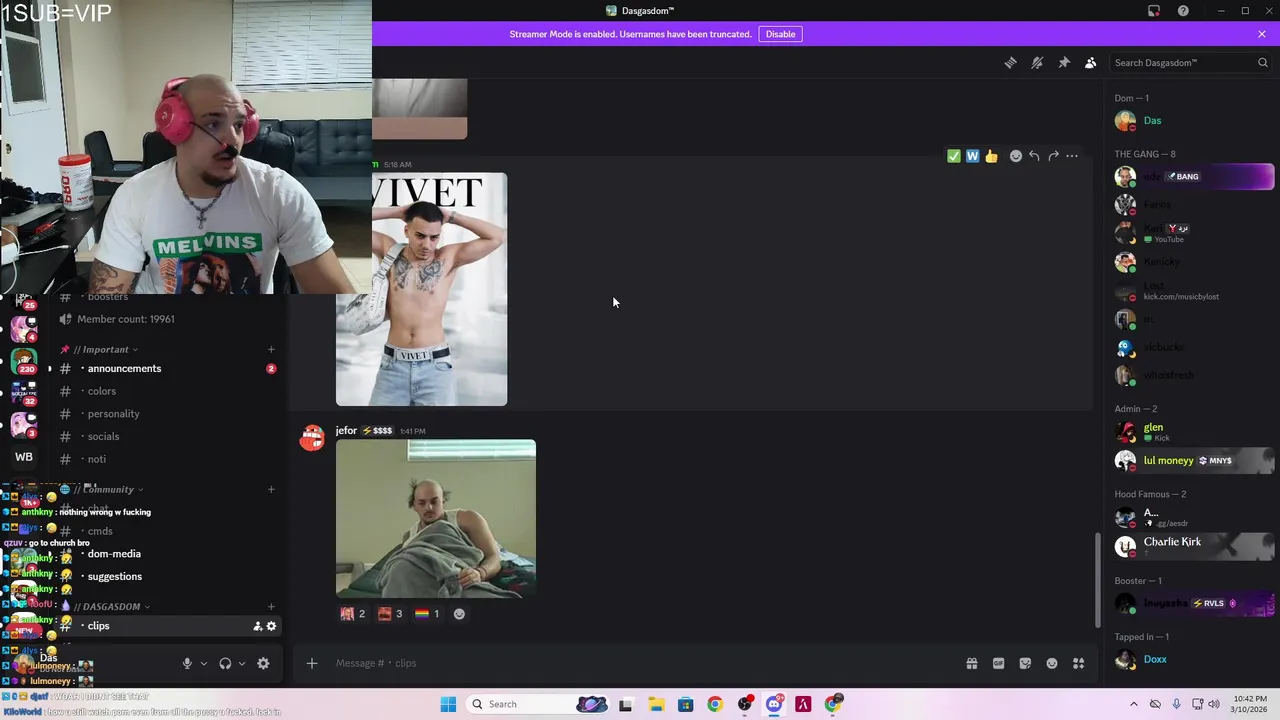Toggle headphone deafen in user panel
Viewport: 1280px width, 720px height.
[225, 663]
